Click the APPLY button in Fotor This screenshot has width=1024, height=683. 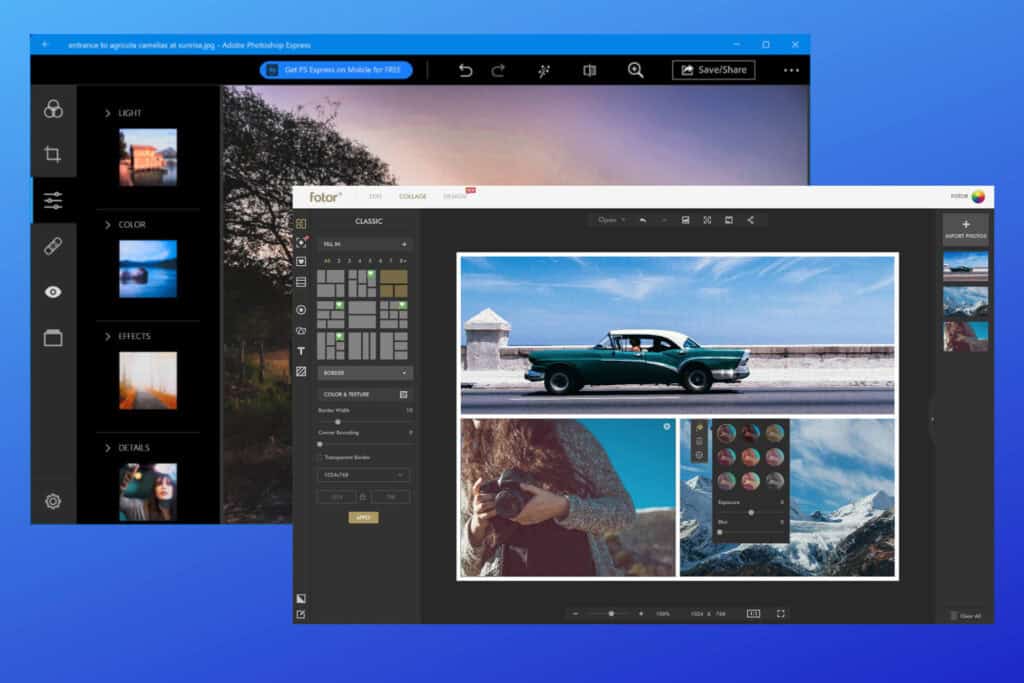364,518
